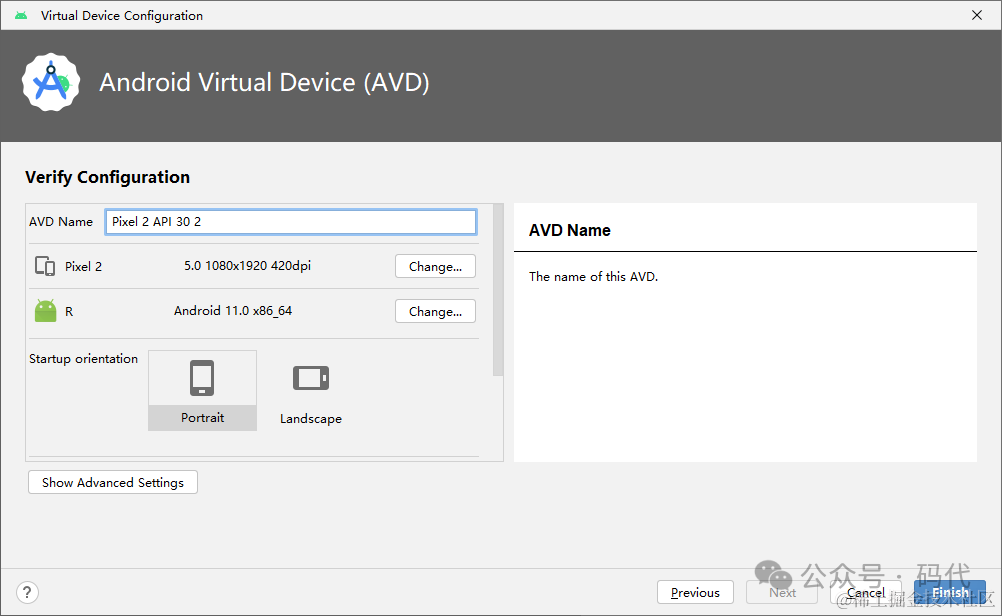Click the 'Android 11.0 x86_64' text
The height and width of the screenshot is (616, 1002).
pyautogui.click(x=233, y=311)
